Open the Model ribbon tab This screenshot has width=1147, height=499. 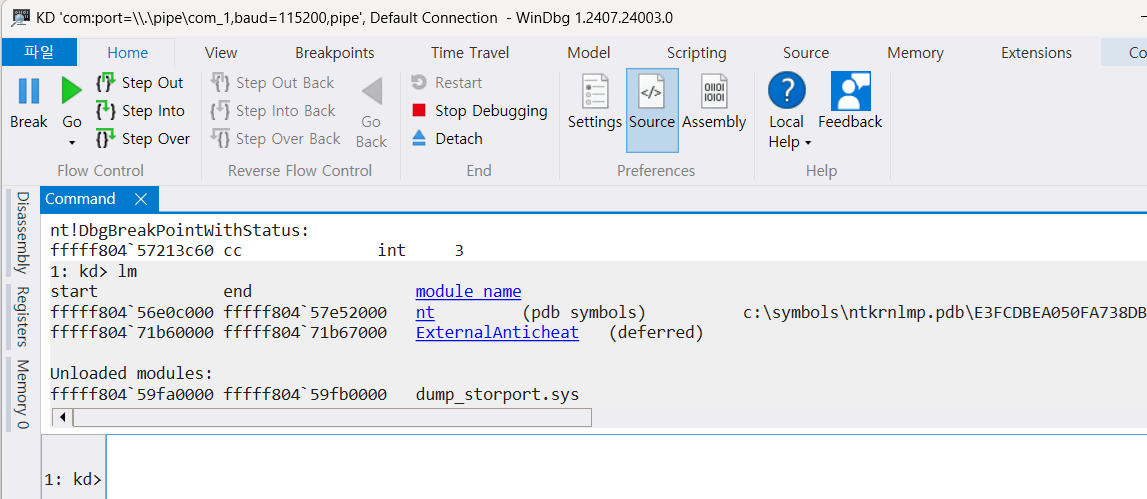[x=589, y=53]
